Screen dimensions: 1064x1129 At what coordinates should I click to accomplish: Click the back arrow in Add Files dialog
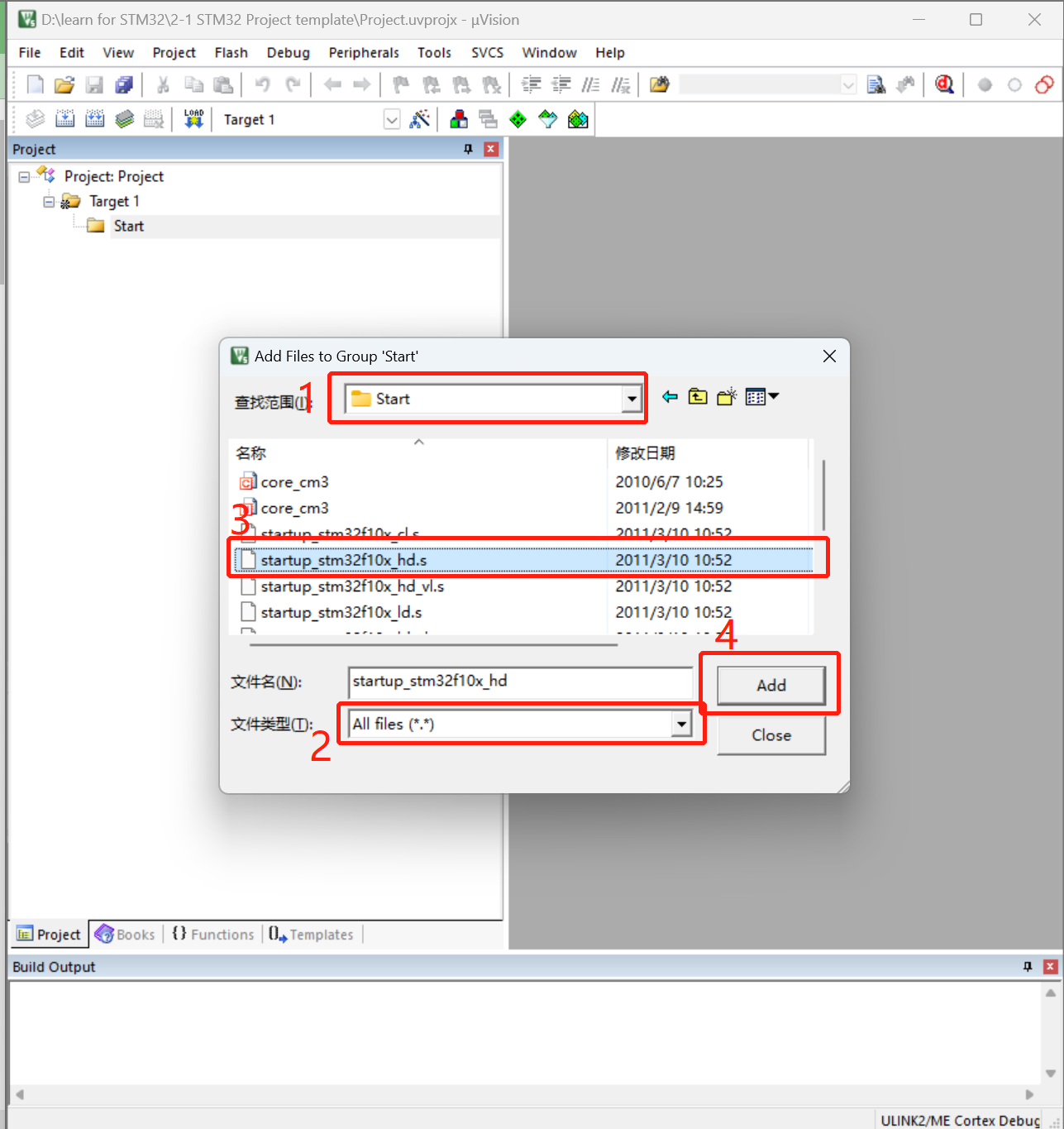coord(670,397)
